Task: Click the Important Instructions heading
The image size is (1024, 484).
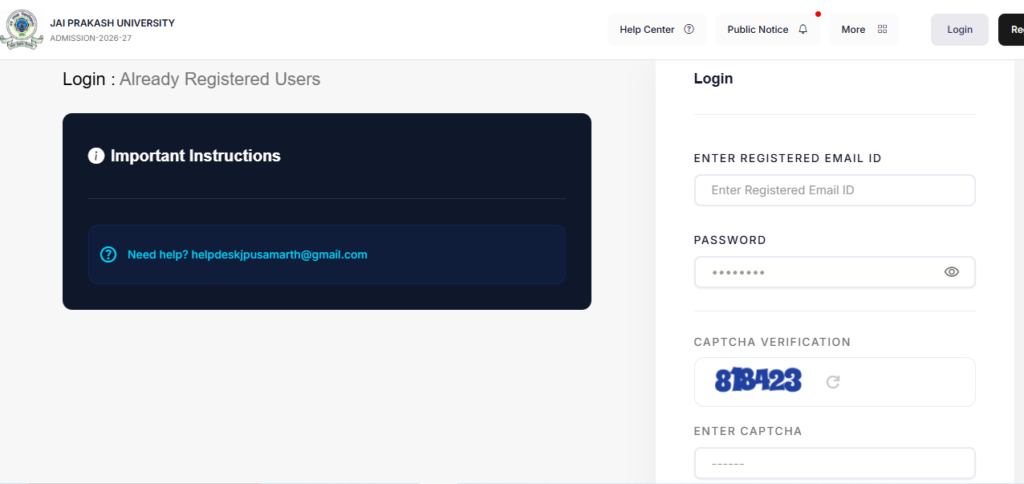Action: tap(196, 156)
